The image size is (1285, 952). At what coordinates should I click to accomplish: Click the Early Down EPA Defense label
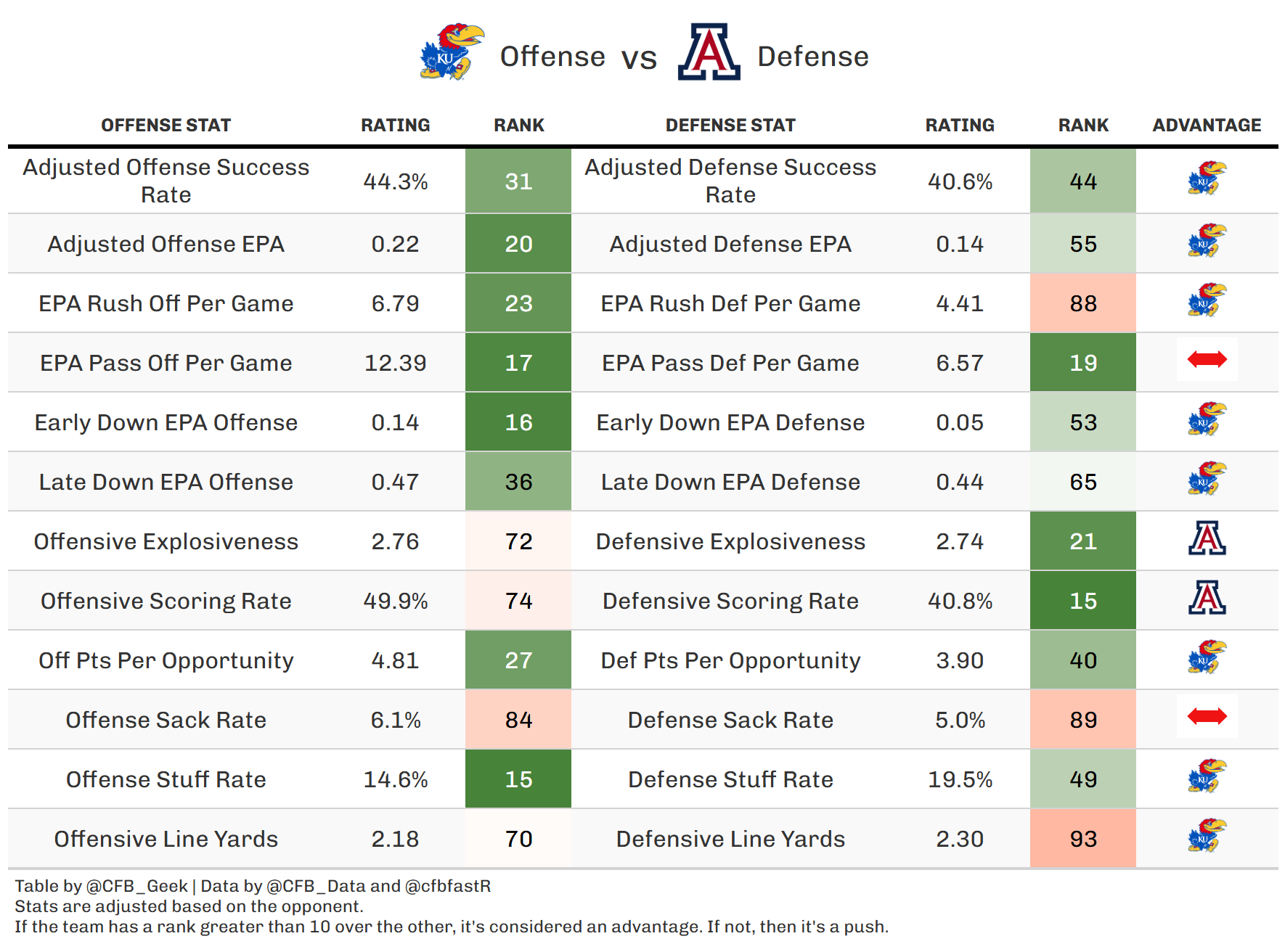[730, 422]
